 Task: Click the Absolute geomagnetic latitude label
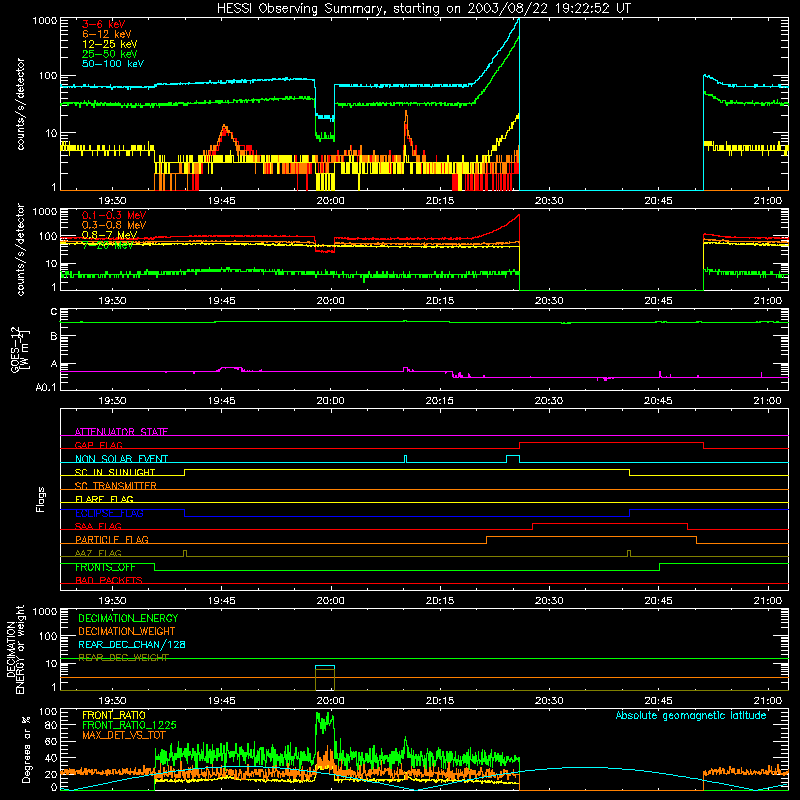point(691,715)
